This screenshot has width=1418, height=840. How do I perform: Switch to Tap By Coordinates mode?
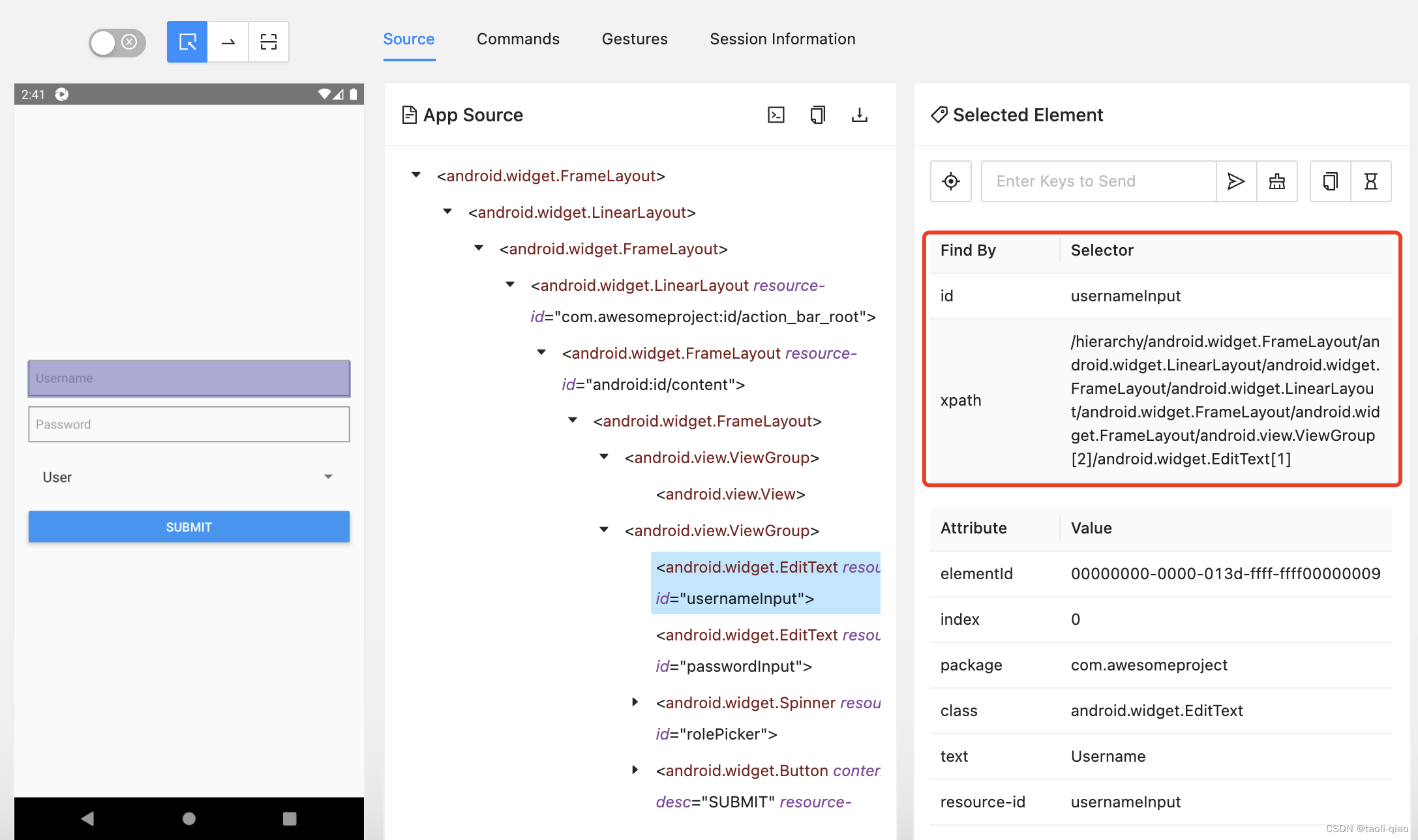coord(268,42)
